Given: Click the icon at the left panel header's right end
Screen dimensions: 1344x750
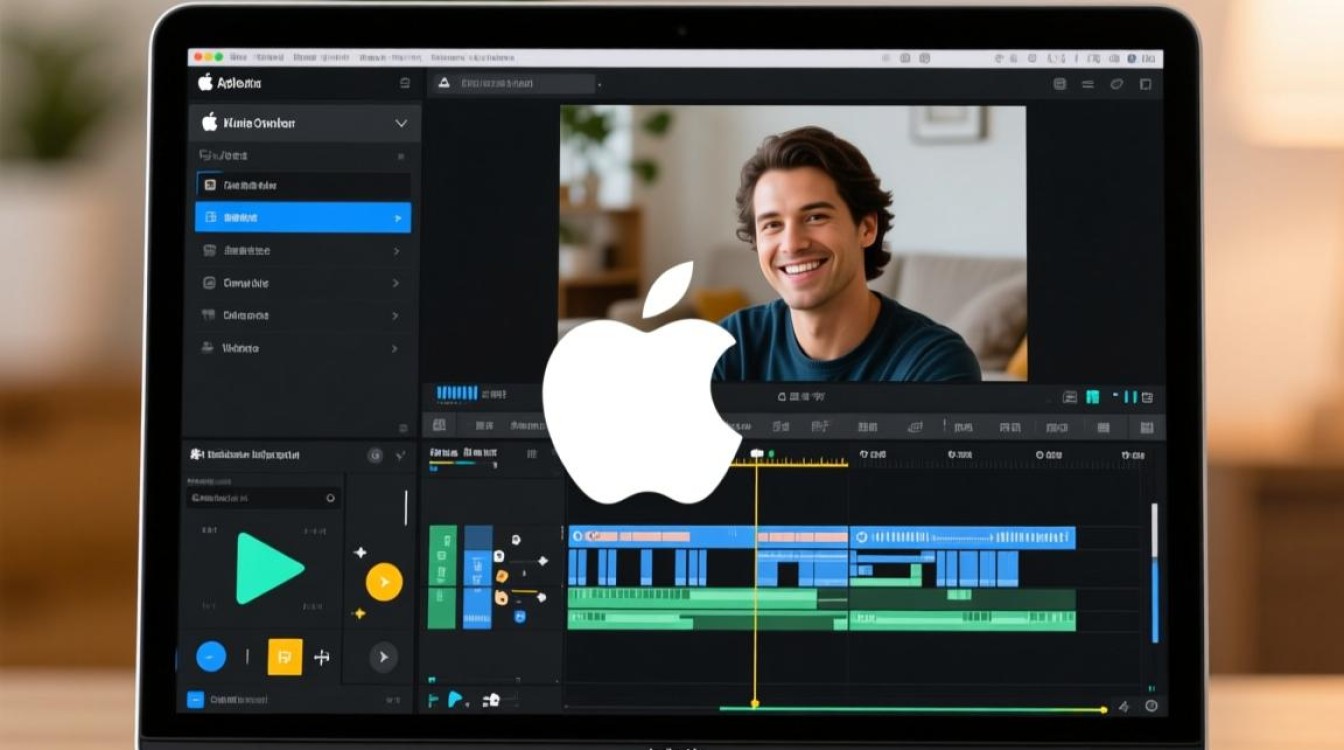Looking at the screenshot, I should coord(405,83).
